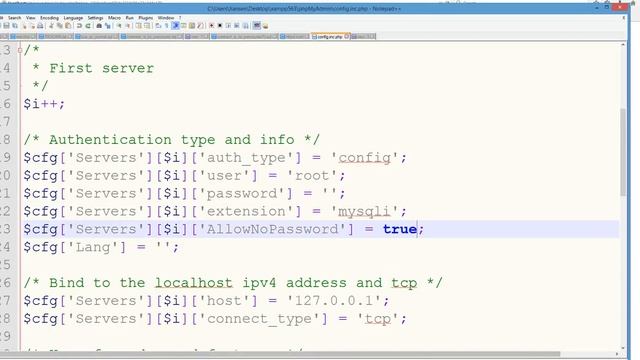The width and height of the screenshot is (640, 360).
Task: Maximize or restore the Notepad++ window
Action: (607, 7)
